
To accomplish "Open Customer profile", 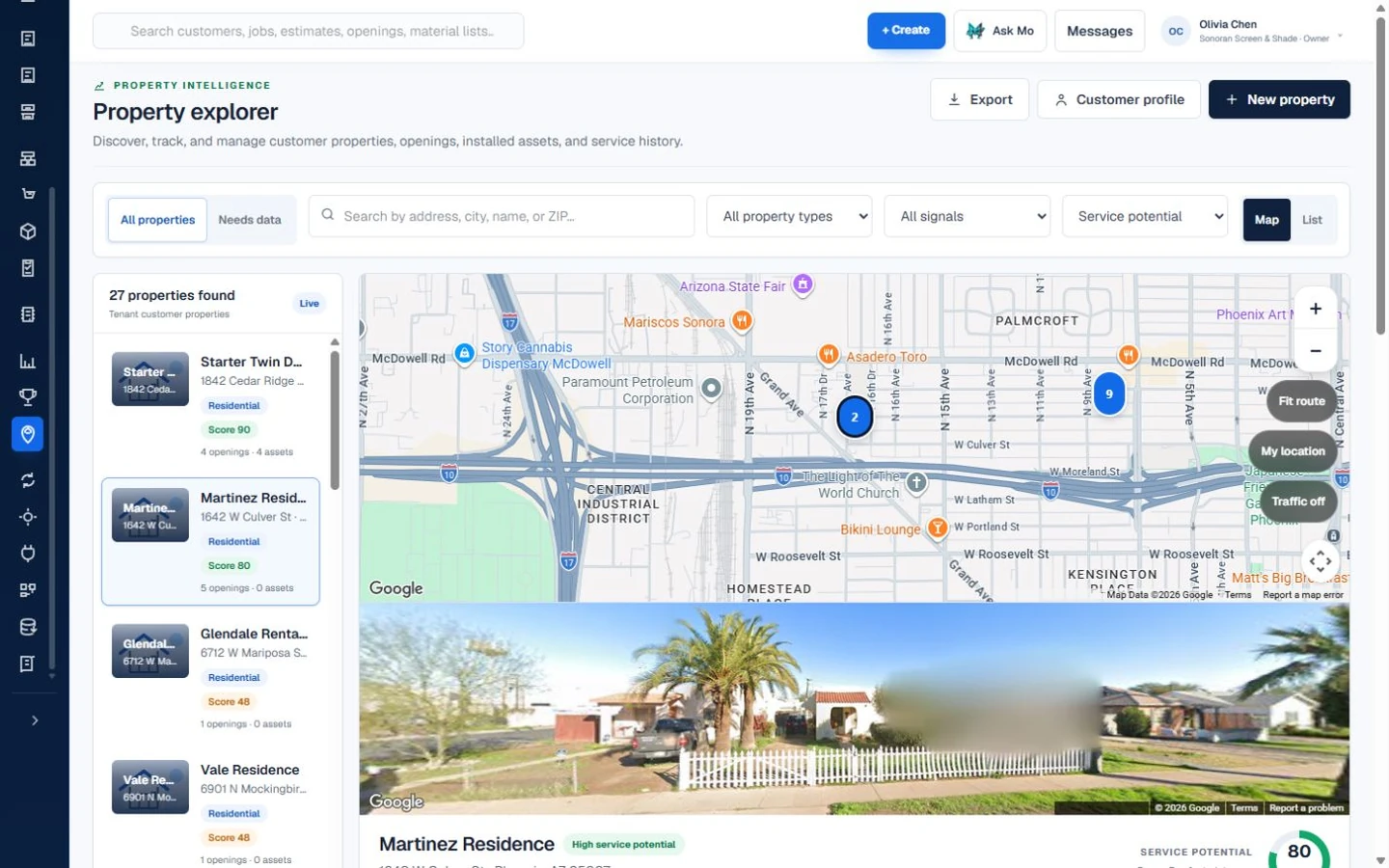I will [1119, 99].
